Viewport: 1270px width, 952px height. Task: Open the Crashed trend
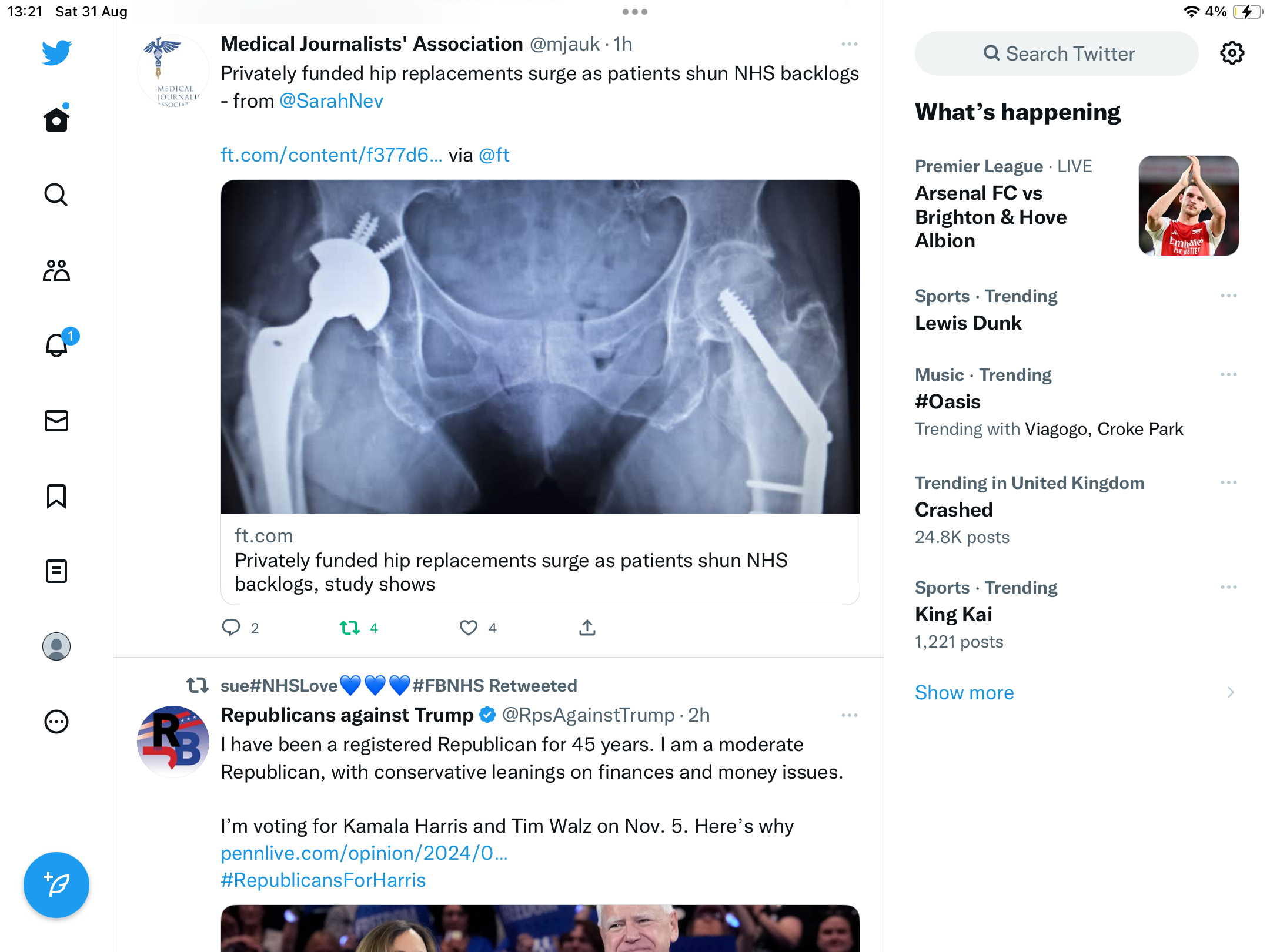pyautogui.click(x=954, y=510)
